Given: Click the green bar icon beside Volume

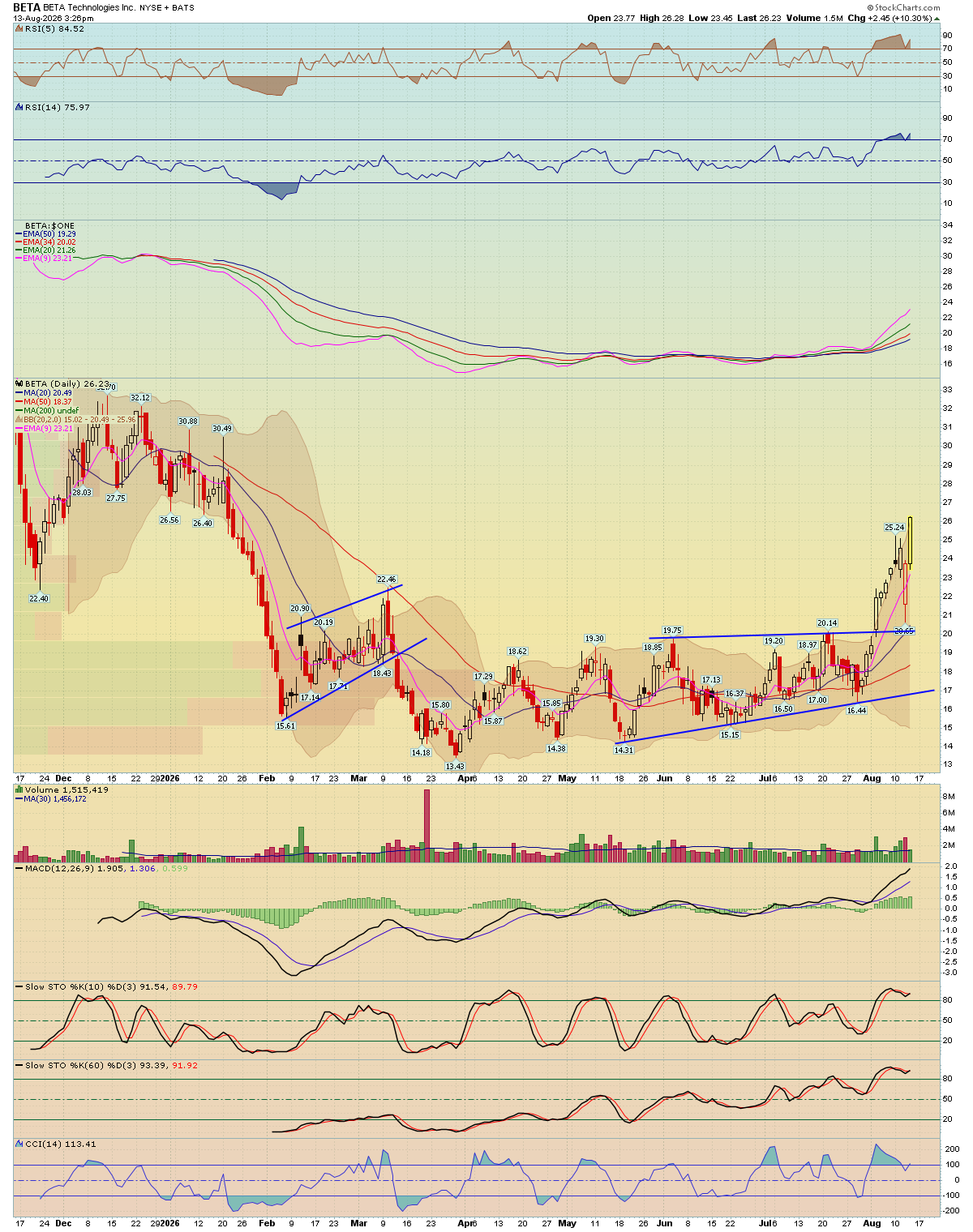Looking at the screenshot, I should (x=19, y=789).
